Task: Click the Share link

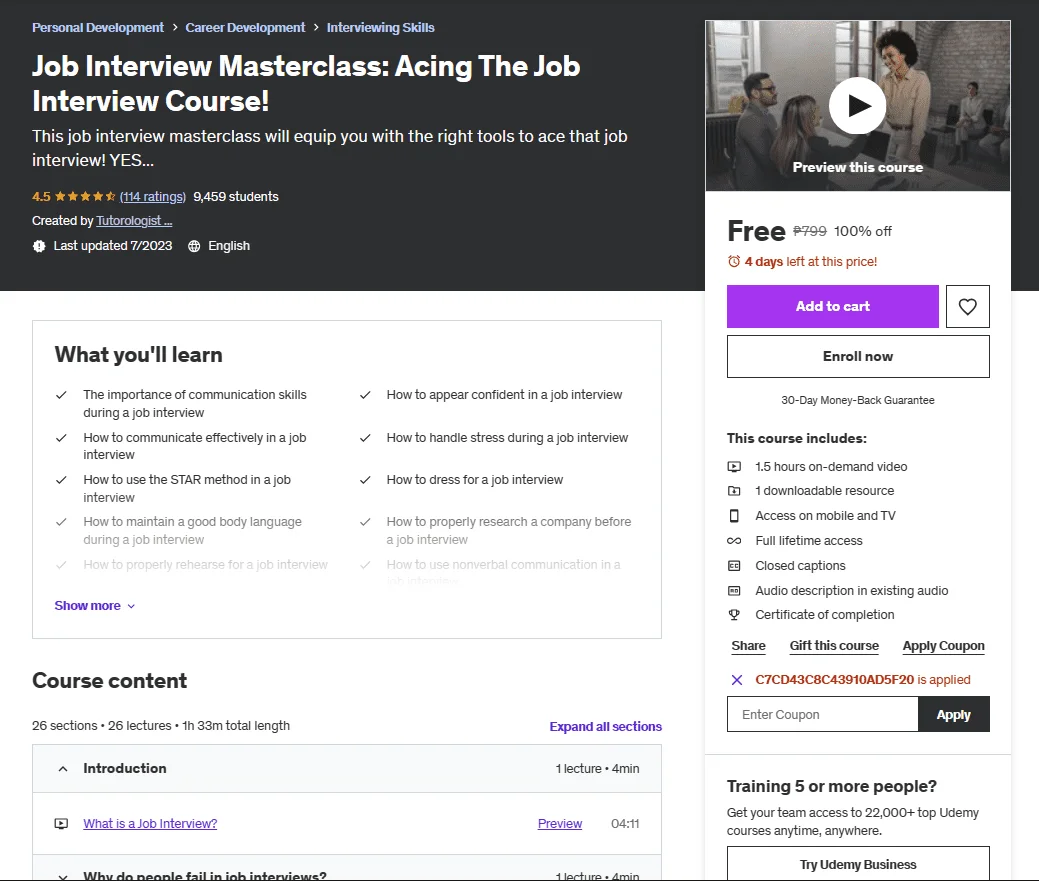Action: pyautogui.click(x=749, y=646)
